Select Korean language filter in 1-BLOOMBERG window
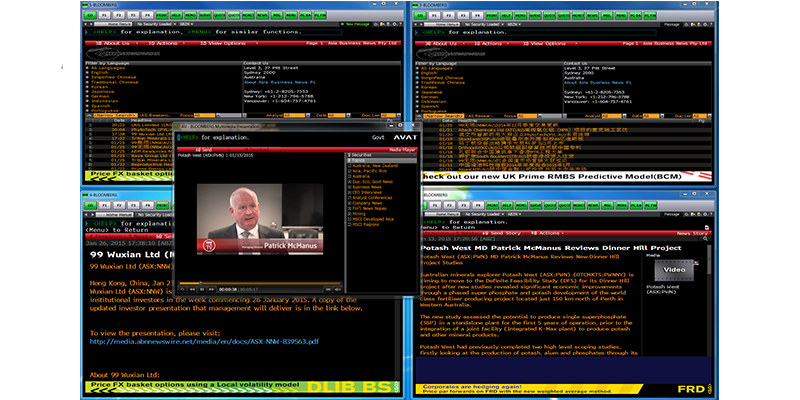This screenshot has height=400, width=800. [x=97, y=87]
